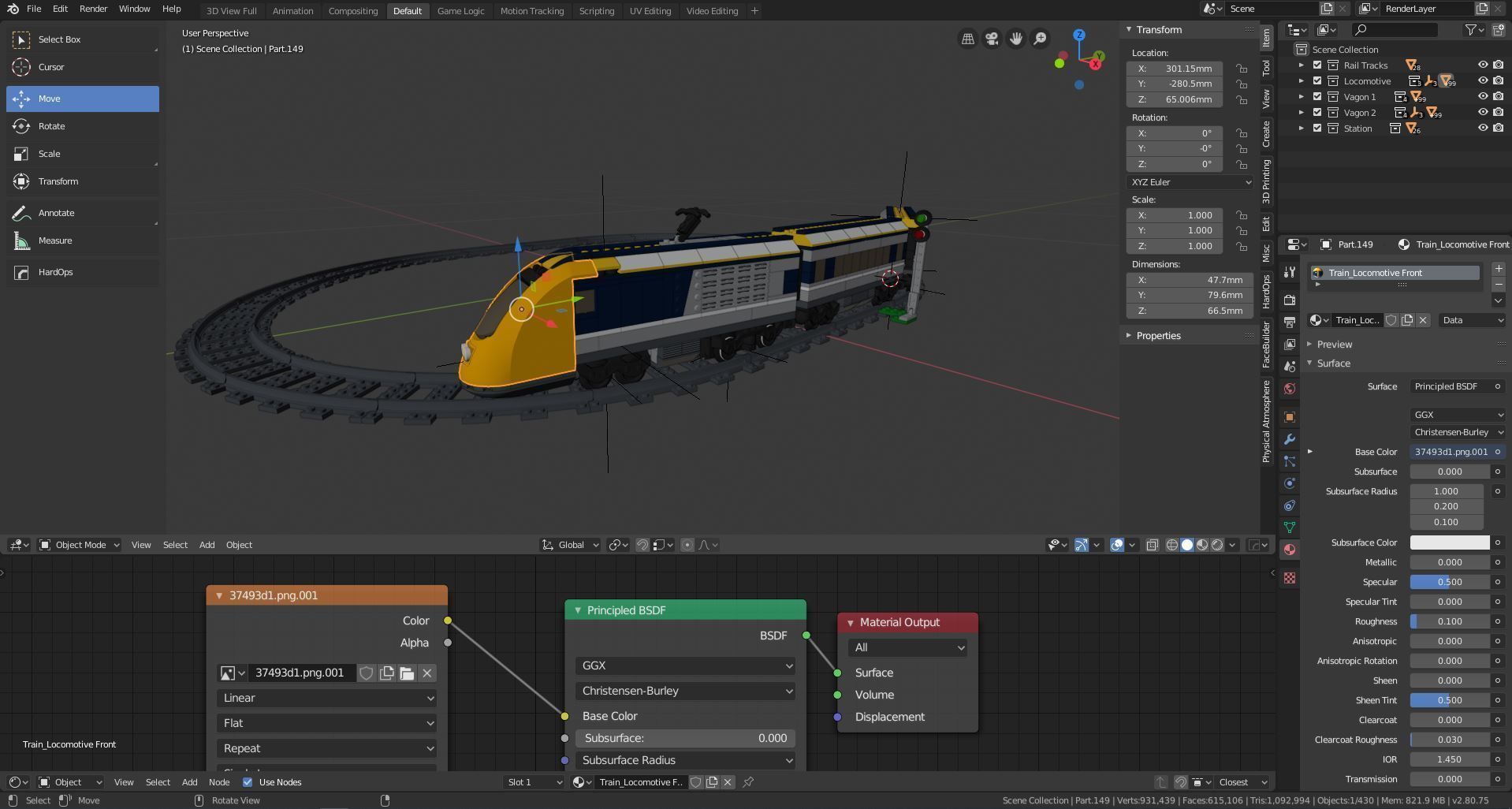
Task: Pick the Scale tool
Action: coord(83,154)
